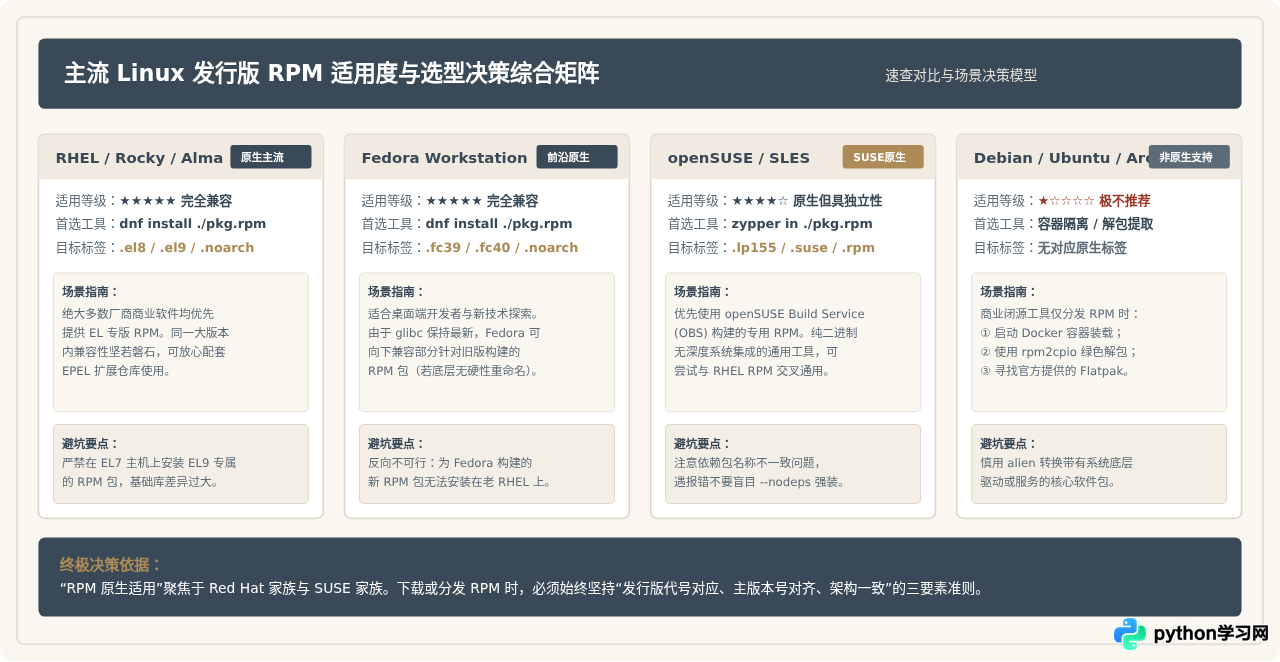This screenshot has height=662, width=1280.
Task: Click 避坑要点 heading in the openSUSE card
Action: tap(702, 444)
